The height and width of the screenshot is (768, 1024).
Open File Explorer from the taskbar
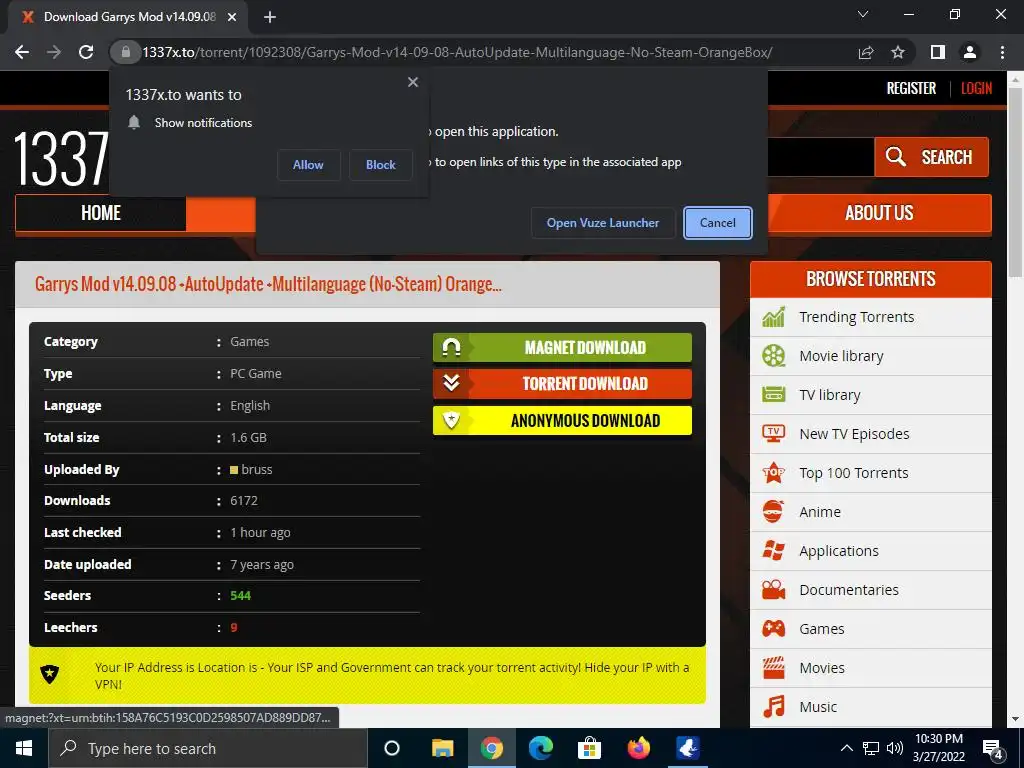(442, 748)
